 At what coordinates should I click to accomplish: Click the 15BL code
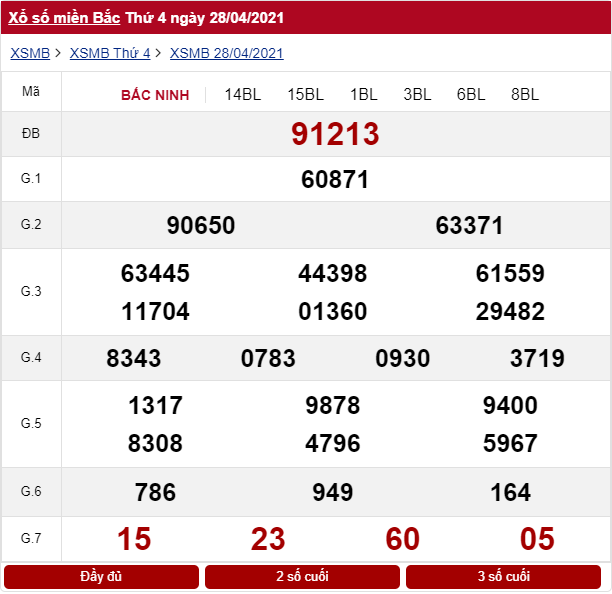coord(306,94)
